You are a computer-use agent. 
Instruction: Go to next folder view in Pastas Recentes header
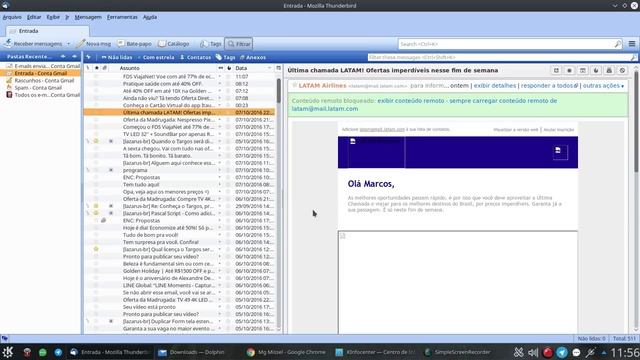click(x=74, y=56)
